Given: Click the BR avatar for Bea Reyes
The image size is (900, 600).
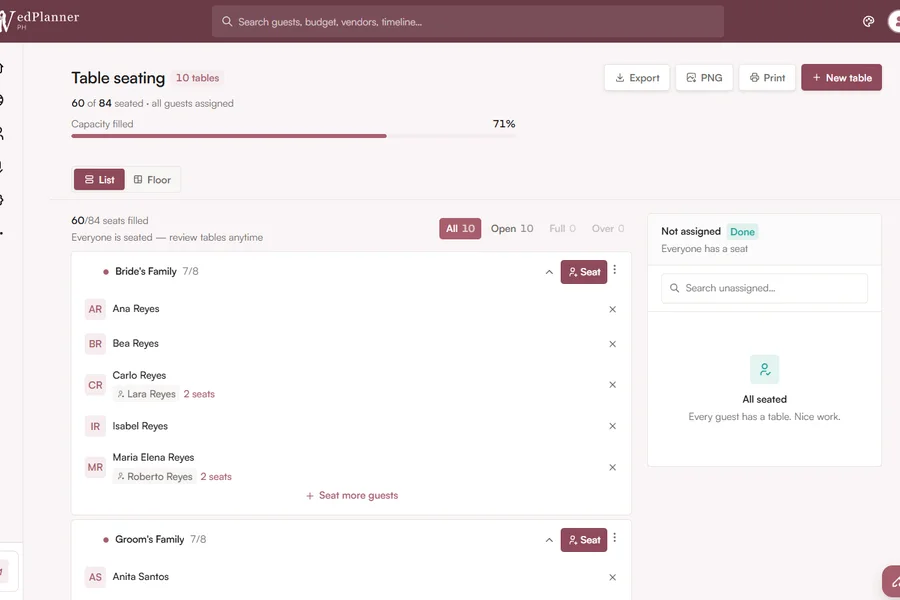Looking at the screenshot, I should point(95,344).
